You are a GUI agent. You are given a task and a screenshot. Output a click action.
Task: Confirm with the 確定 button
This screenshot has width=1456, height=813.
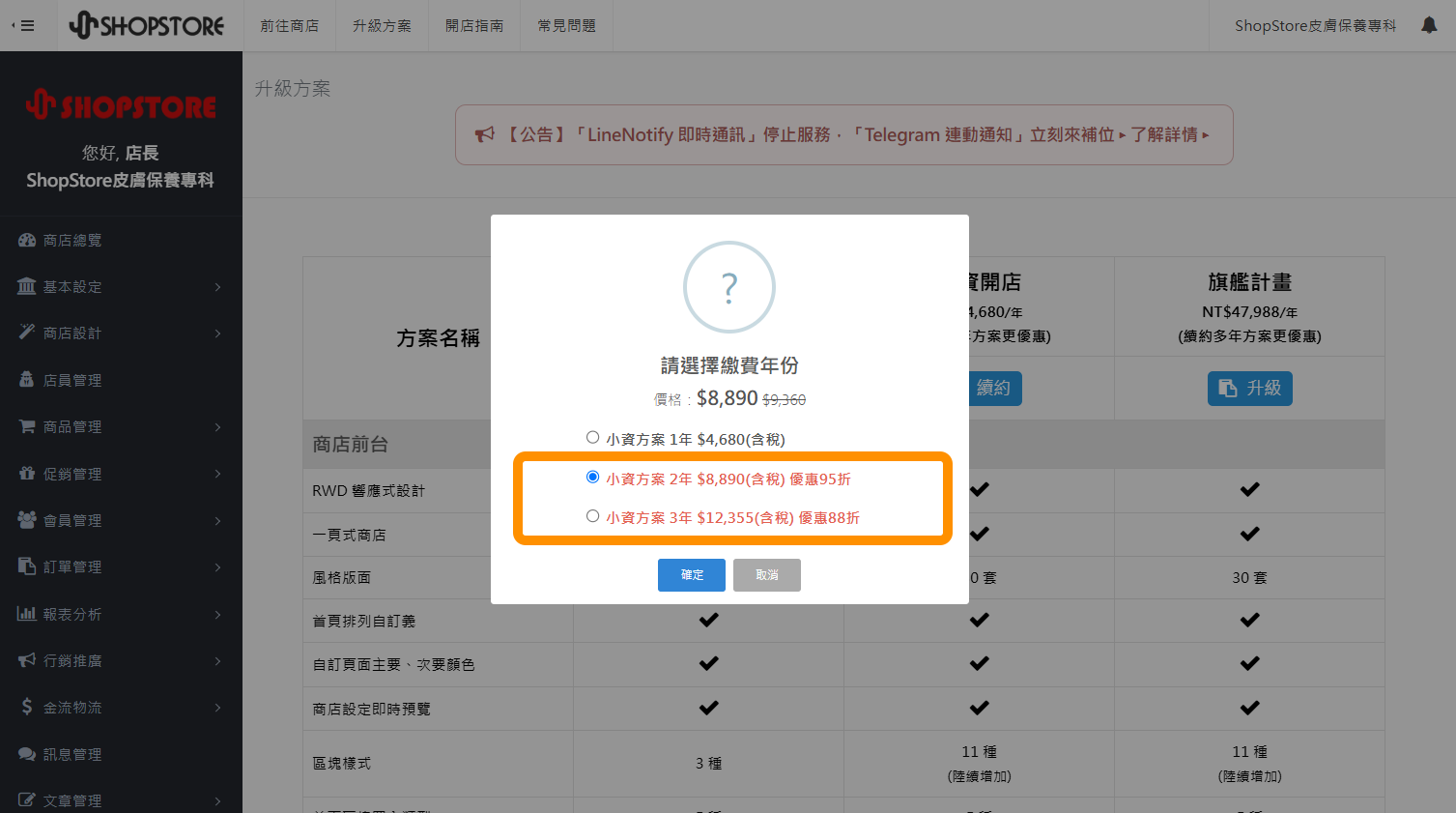click(692, 575)
